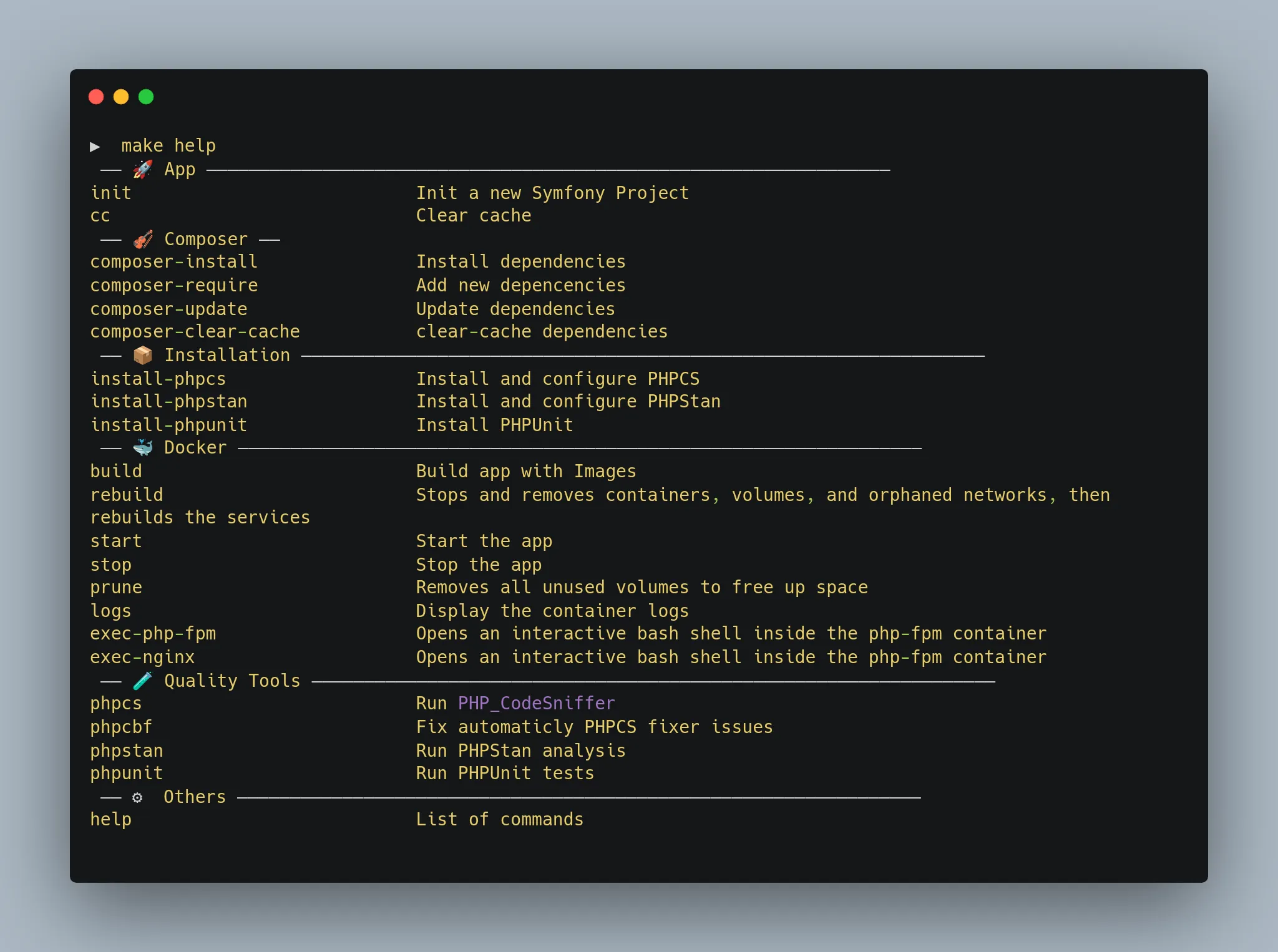Click the 'phpcs' command in Quality Tools

point(116,704)
